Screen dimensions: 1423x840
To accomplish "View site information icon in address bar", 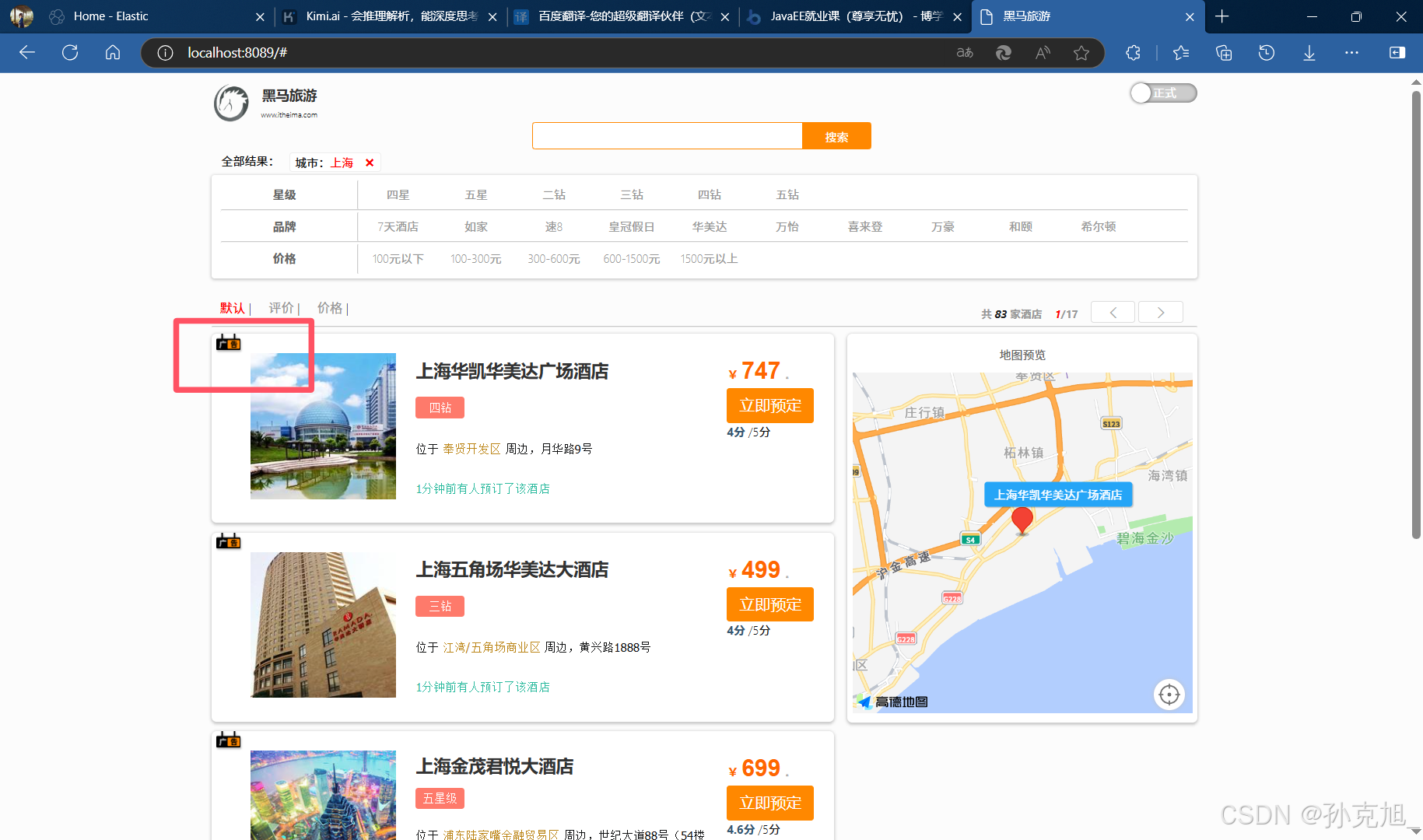I will pyautogui.click(x=165, y=52).
